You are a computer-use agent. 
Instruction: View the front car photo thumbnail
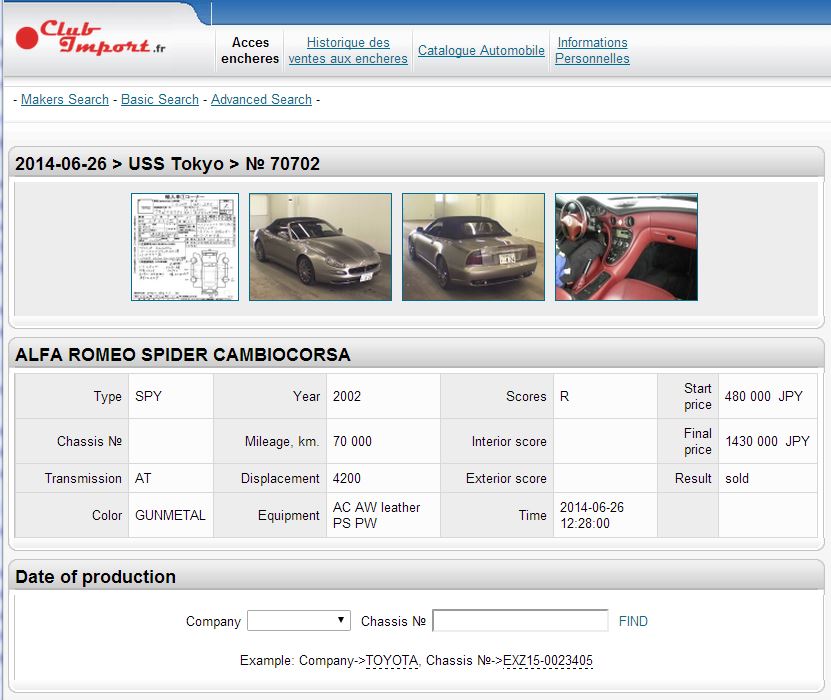(x=320, y=247)
